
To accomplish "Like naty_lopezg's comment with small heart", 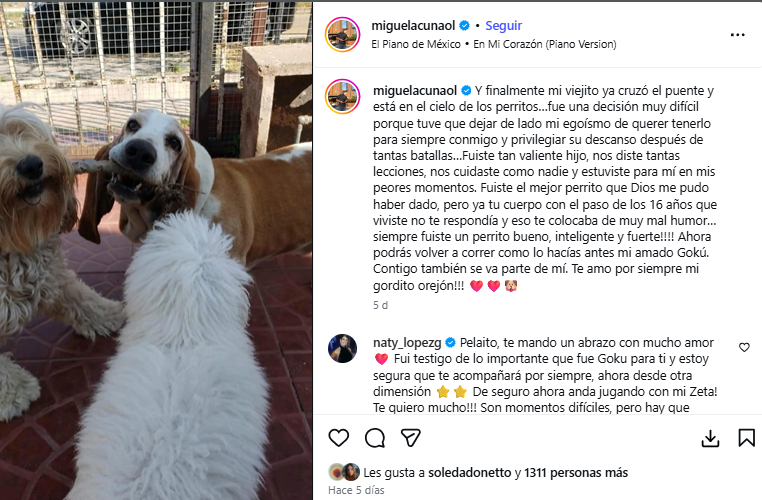I will [x=744, y=347].
